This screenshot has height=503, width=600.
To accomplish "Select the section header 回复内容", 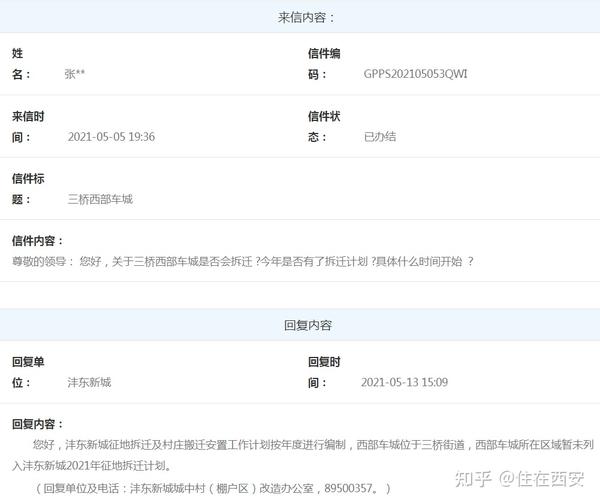I will point(308,325).
